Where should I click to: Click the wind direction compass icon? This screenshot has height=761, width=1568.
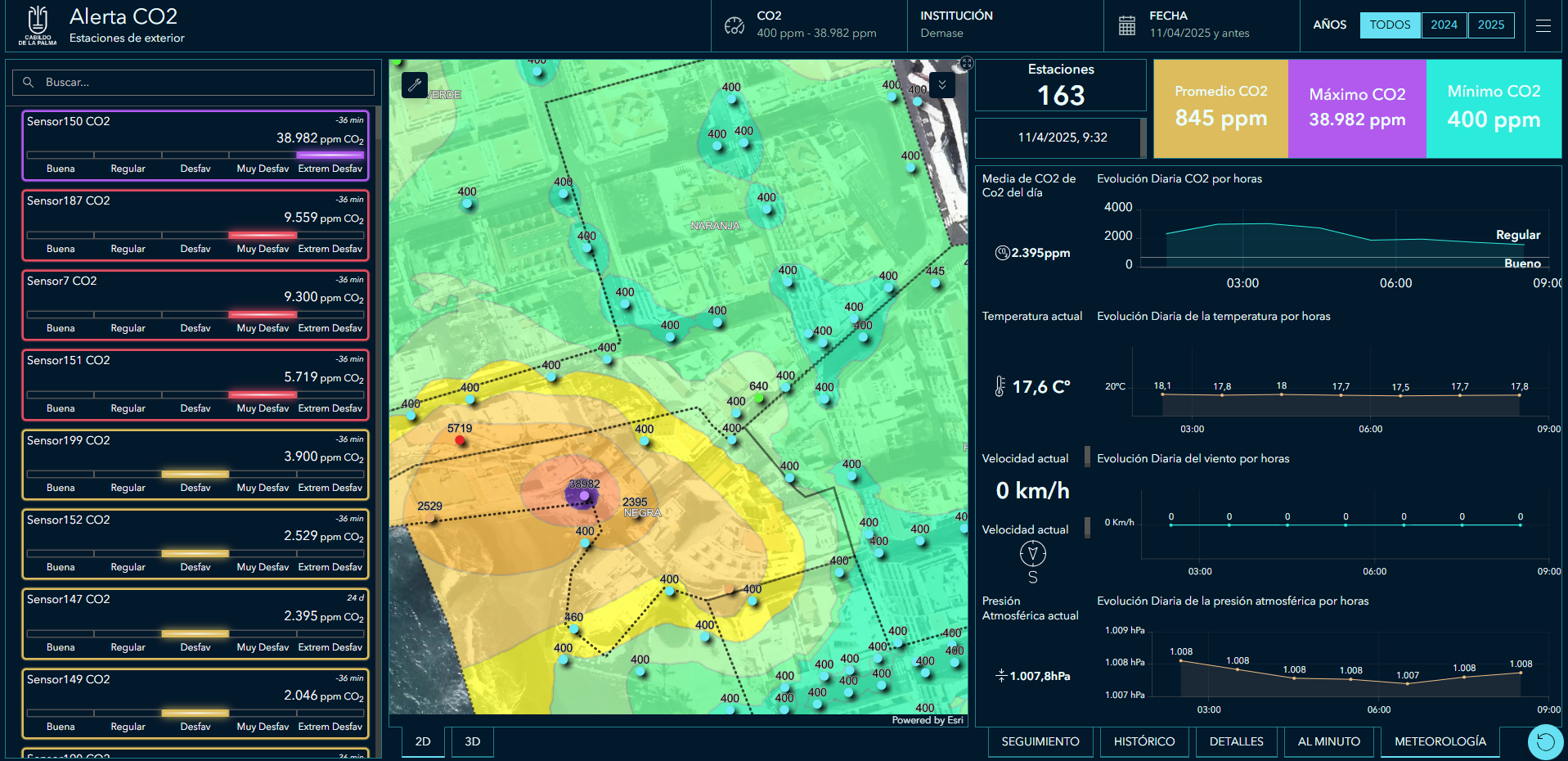tap(1033, 554)
